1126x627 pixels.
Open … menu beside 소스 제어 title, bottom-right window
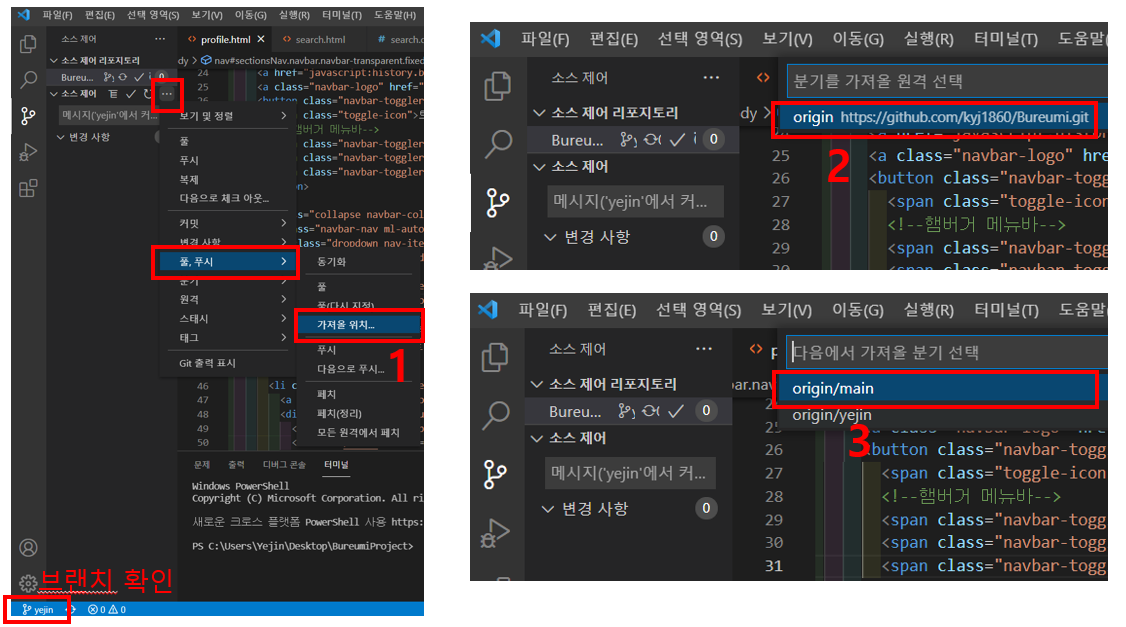pos(704,349)
